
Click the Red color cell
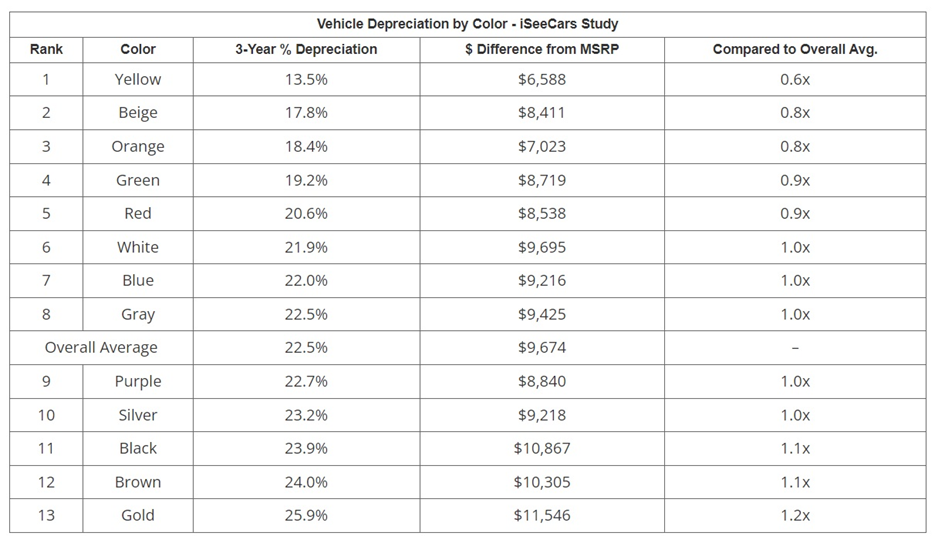[x=137, y=213]
